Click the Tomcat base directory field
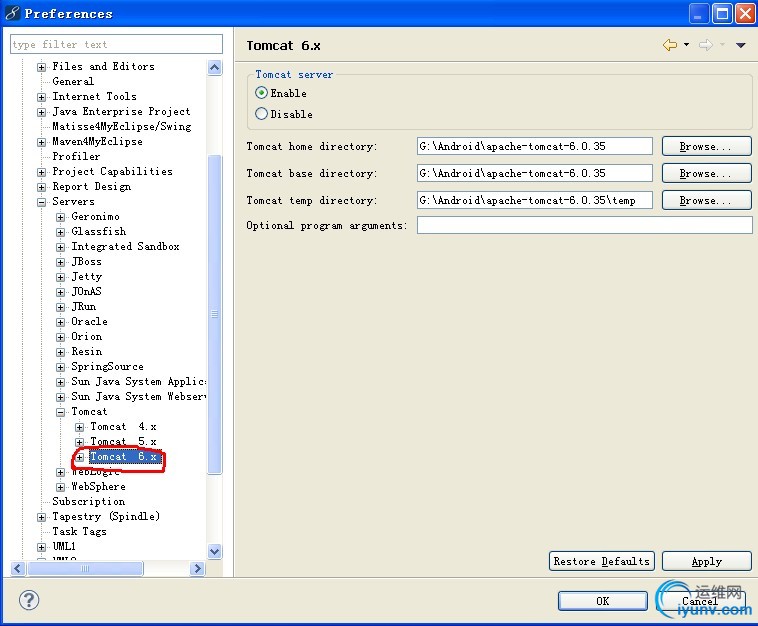Image resolution: width=758 pixels, height=626 pixels. tap(535, 173)
